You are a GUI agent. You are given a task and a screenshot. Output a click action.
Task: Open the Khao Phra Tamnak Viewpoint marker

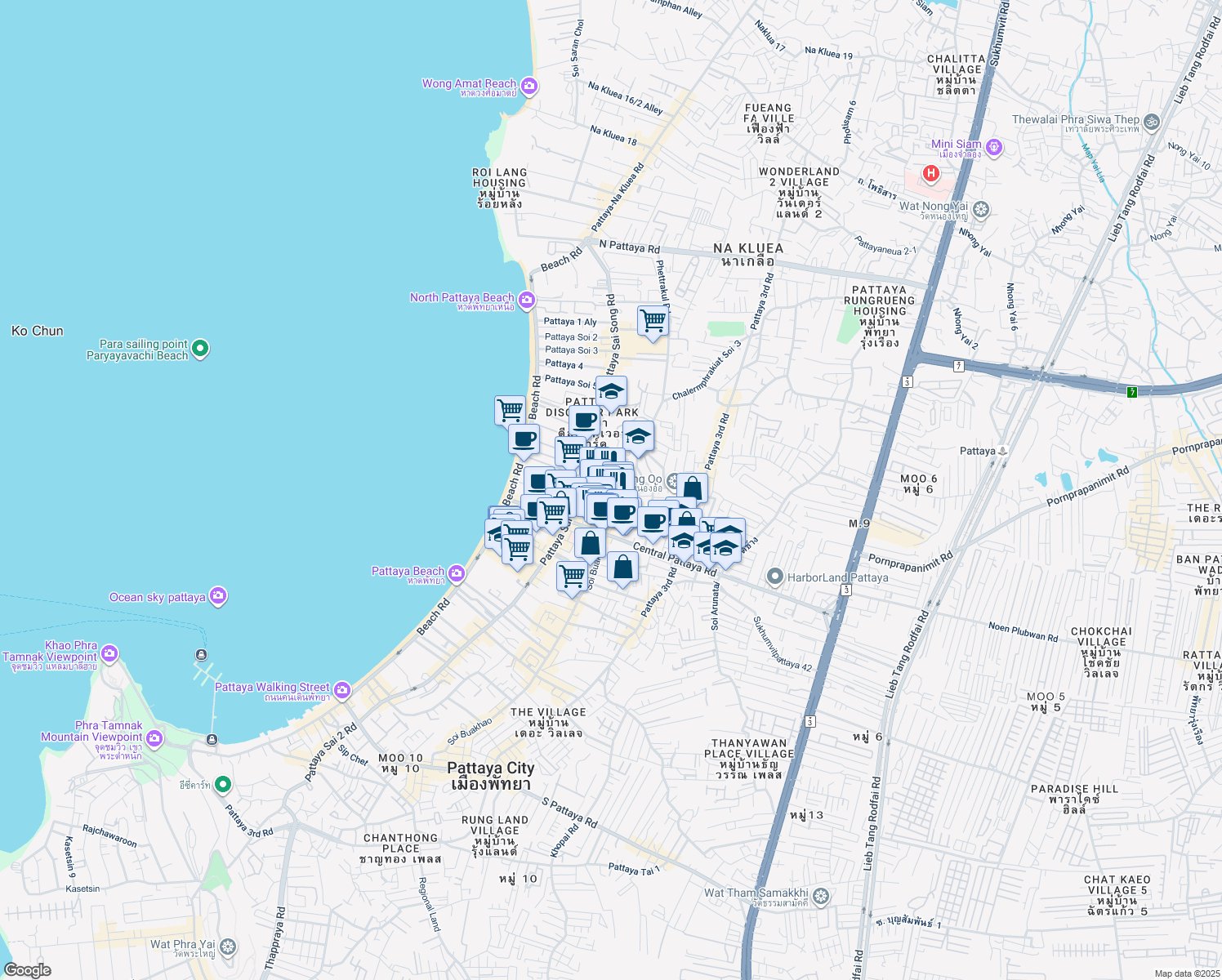tap(109, 654)
